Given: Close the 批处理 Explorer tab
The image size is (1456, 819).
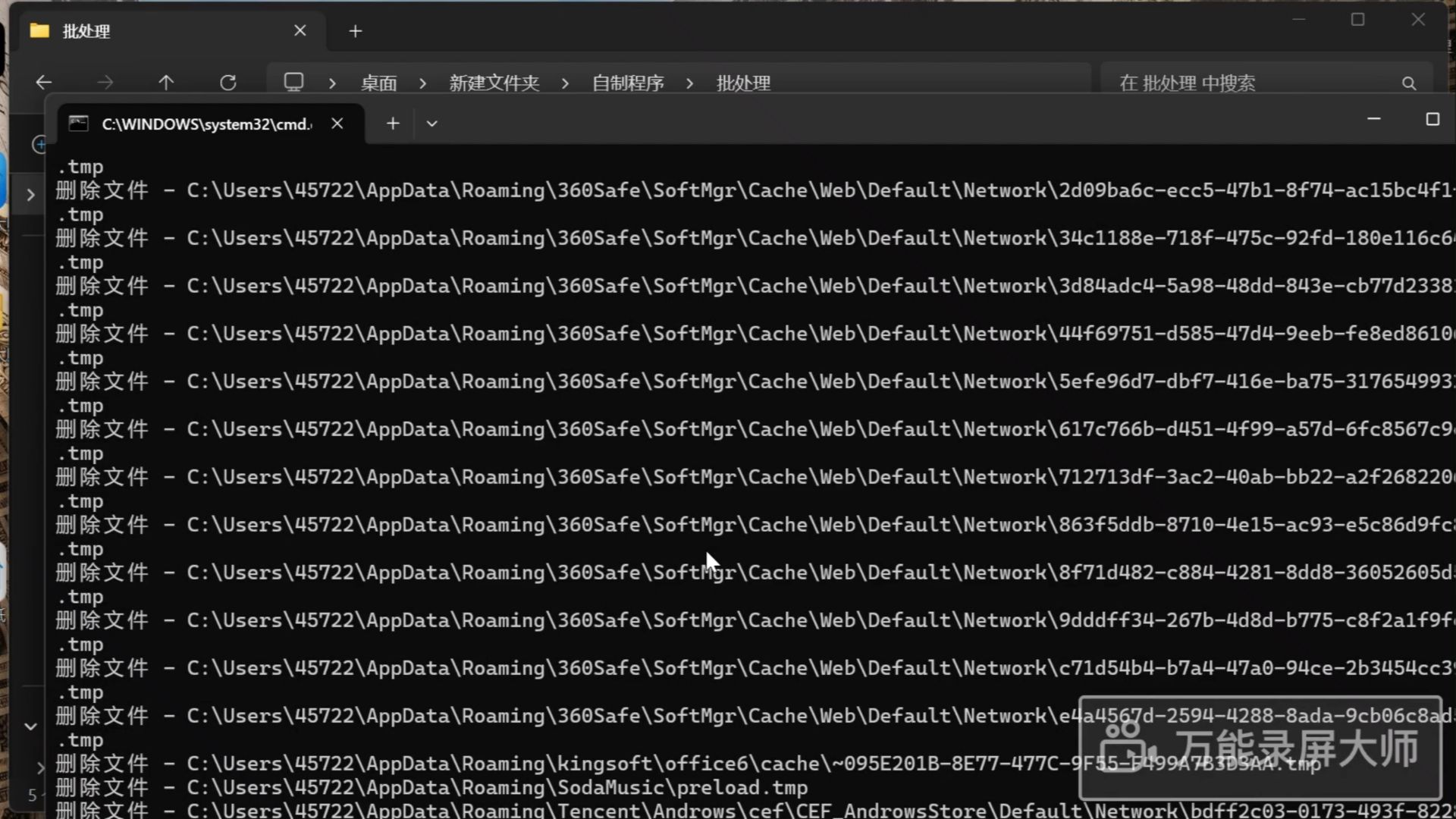Looking at the screenshot, I should (300, 30).
